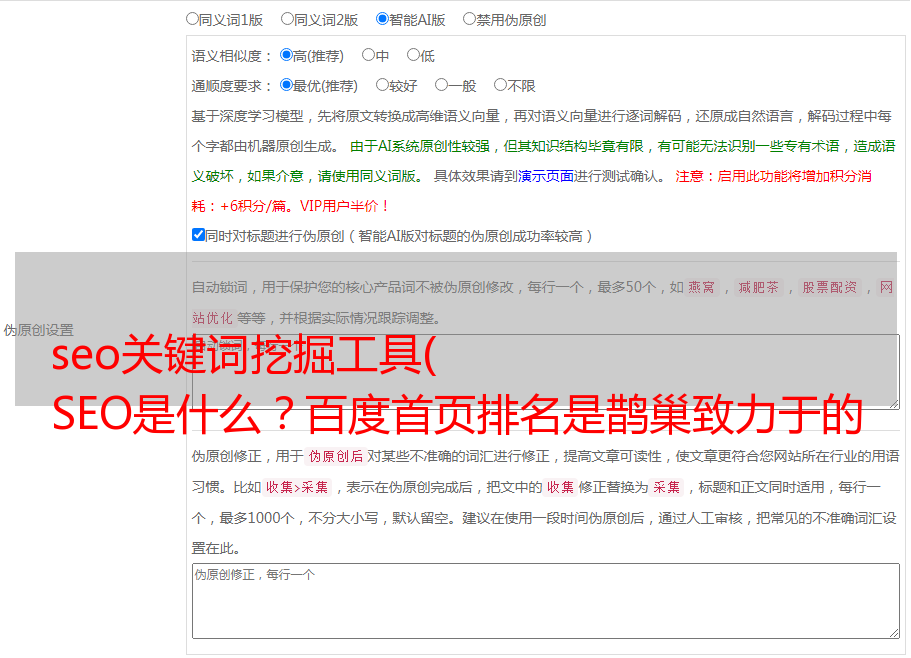
Task: Click the 减肥茶 example keyword tag
Action: tap(758, 287)
